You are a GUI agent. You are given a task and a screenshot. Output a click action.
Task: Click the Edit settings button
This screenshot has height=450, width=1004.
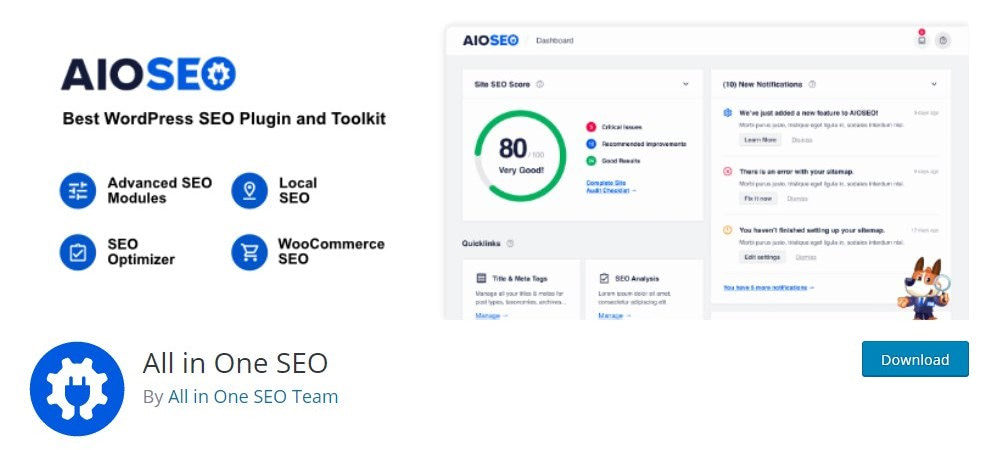(x=762, y=257)
